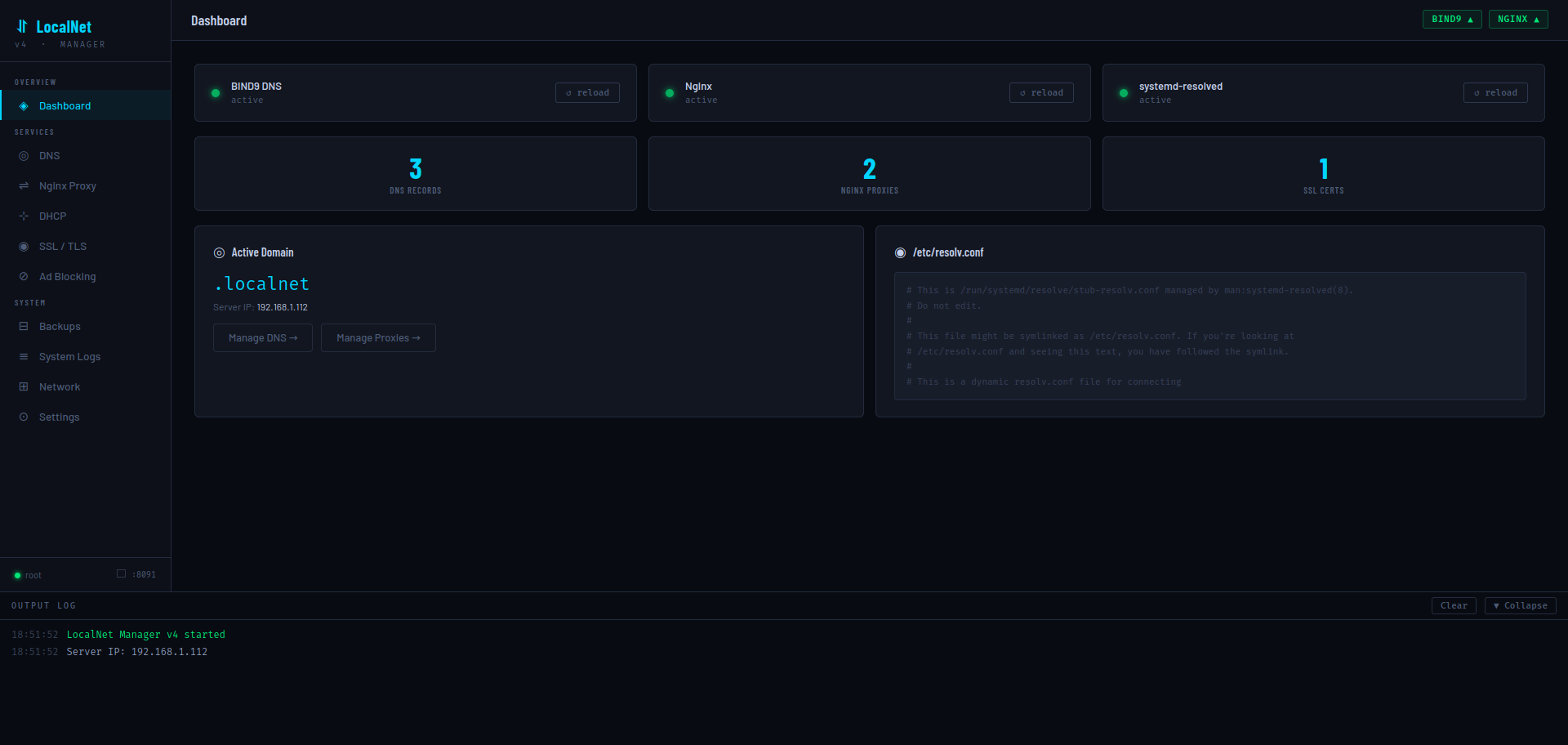Click the Nginx Proxy arrows icon
The height and width of the screenshot is (745, 1568).
(24, 186)
